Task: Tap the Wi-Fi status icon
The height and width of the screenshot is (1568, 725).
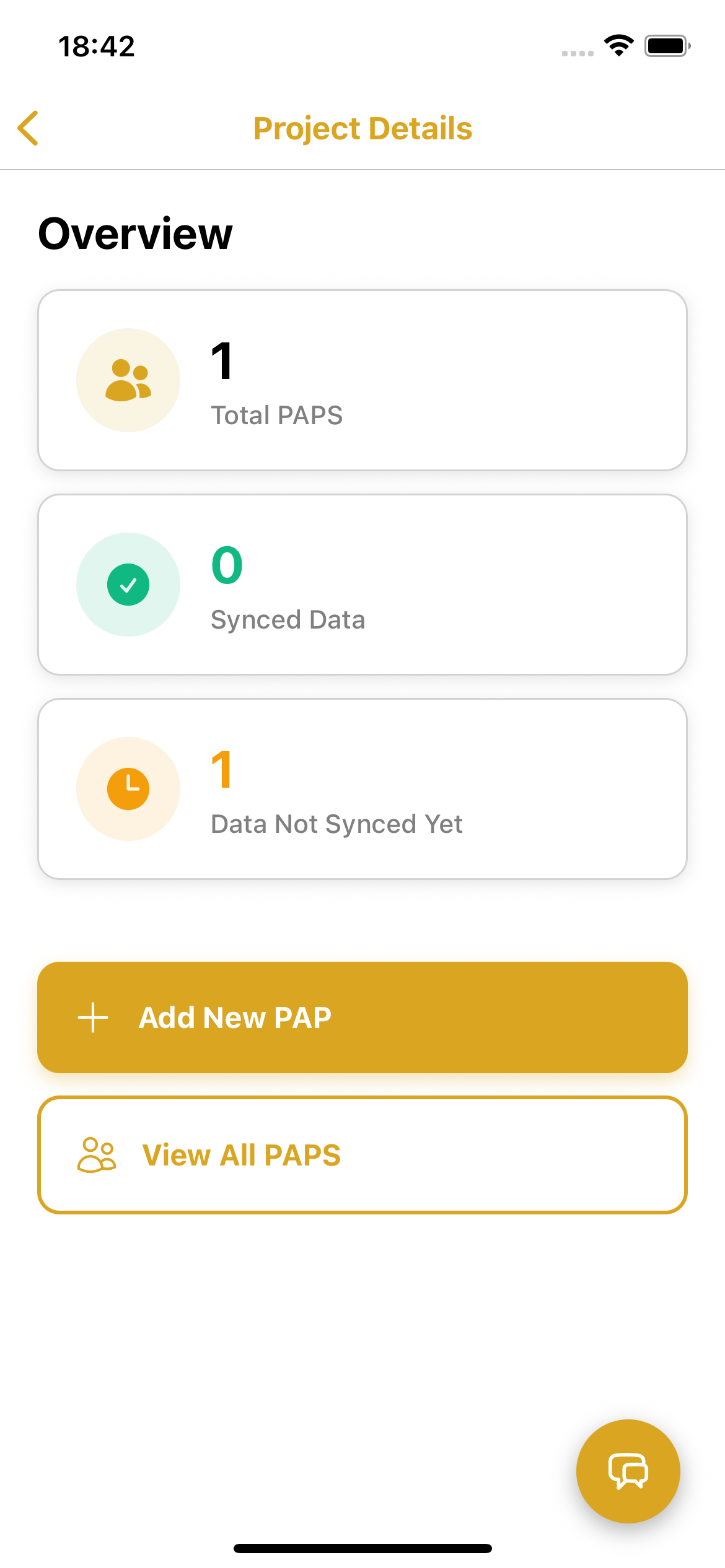Action: pyautogui.click(x=618, y=46)
